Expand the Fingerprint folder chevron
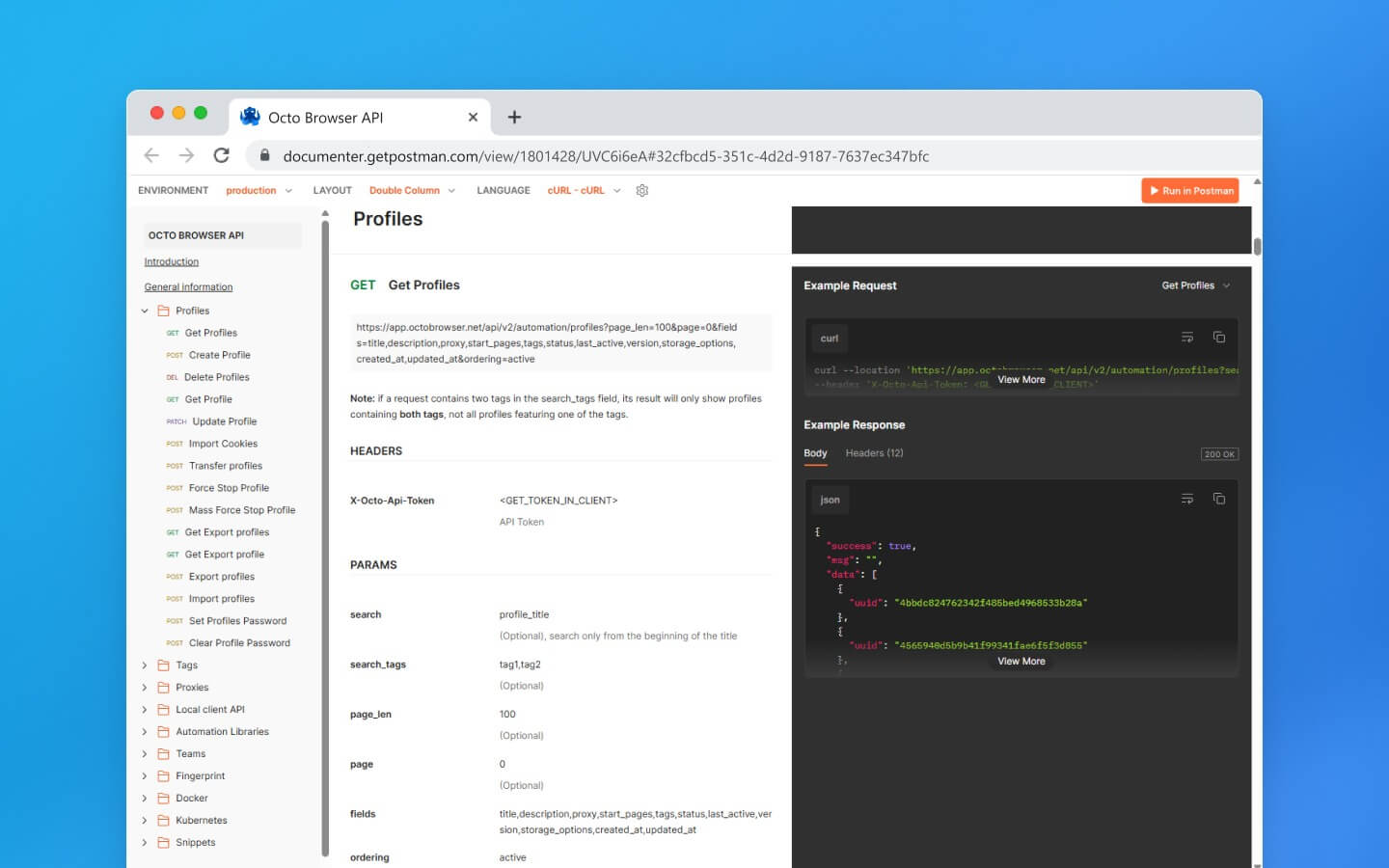Image resolution: width=1389 pixels, height=868 pixels. 145,776
